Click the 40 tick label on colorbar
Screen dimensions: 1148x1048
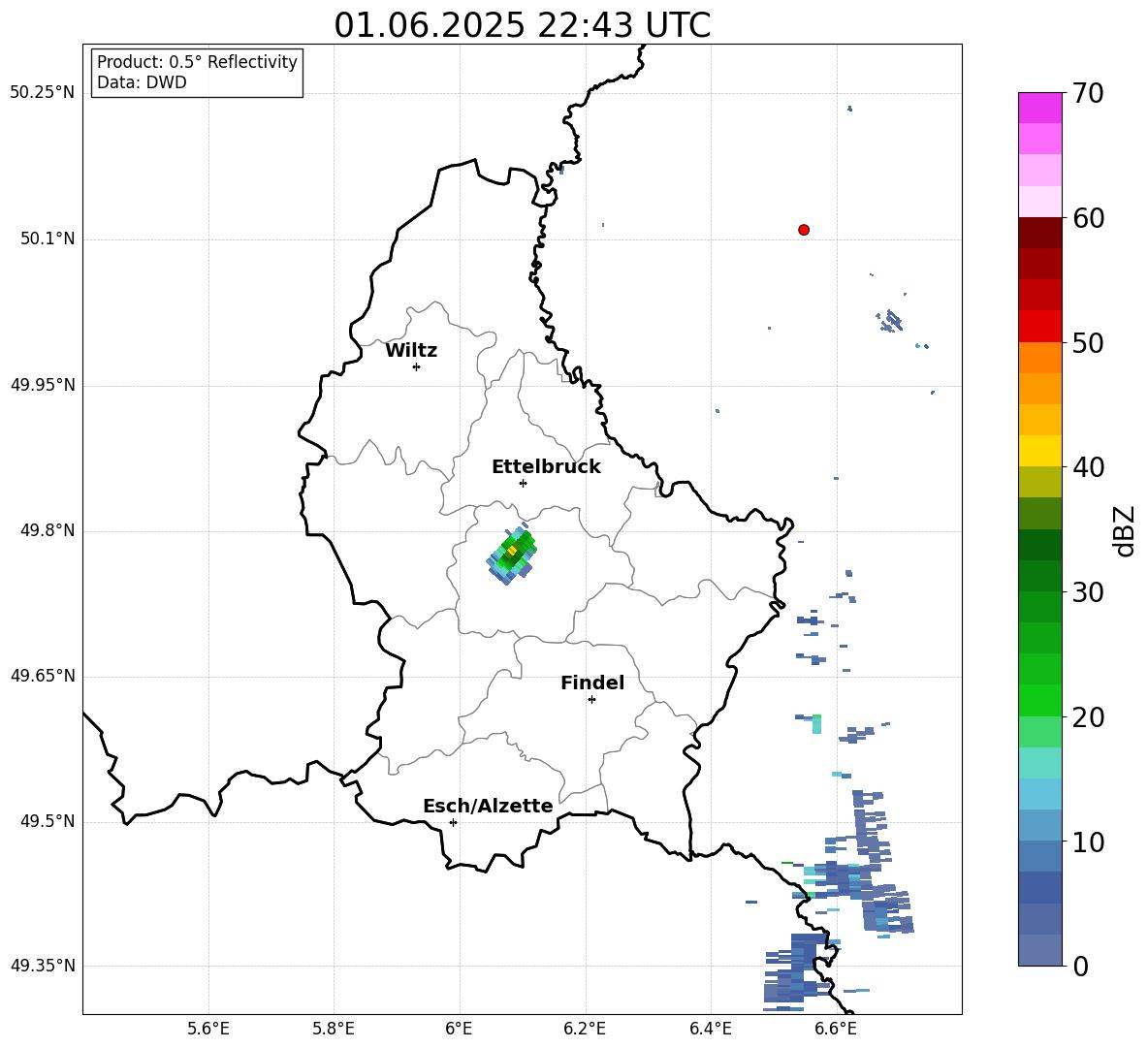tap(1088, 467)
